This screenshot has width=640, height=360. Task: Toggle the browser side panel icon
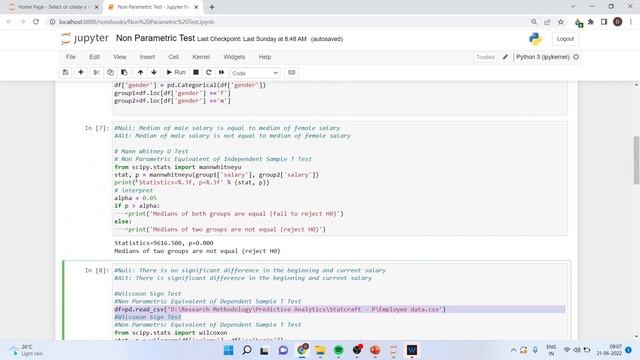(x=604, y=22)
